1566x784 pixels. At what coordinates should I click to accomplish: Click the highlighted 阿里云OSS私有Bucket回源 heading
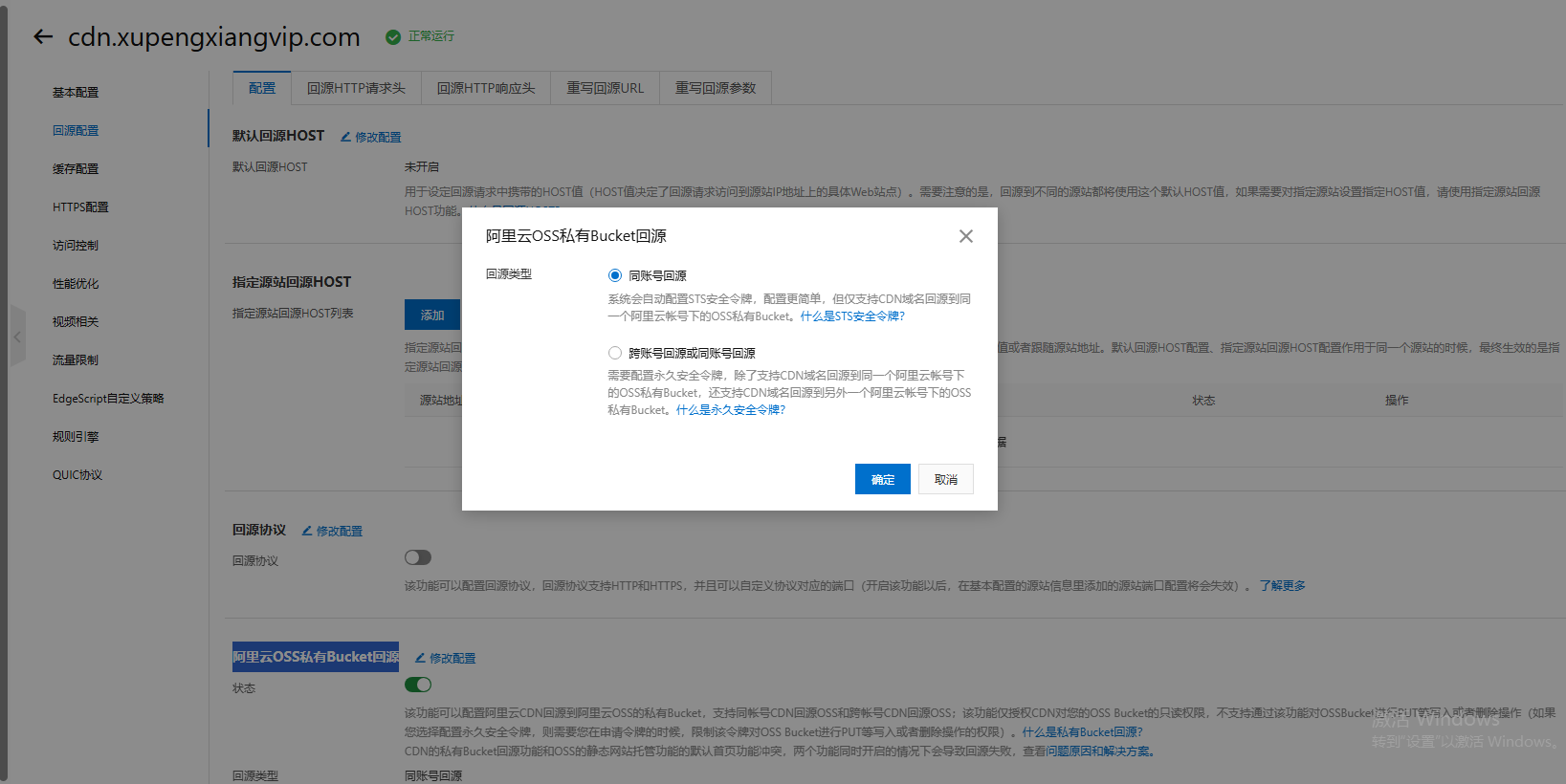click(x=316, y=657)
